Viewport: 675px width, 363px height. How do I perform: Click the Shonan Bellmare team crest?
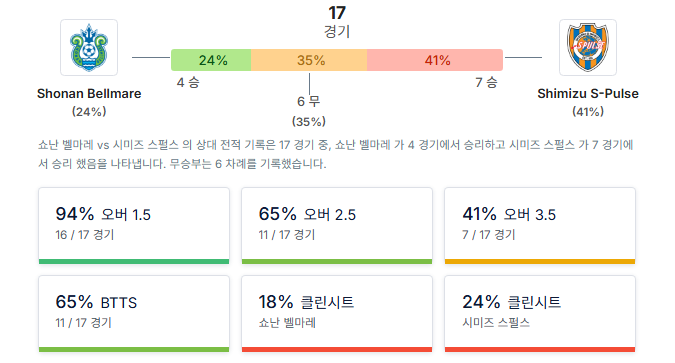89,47
